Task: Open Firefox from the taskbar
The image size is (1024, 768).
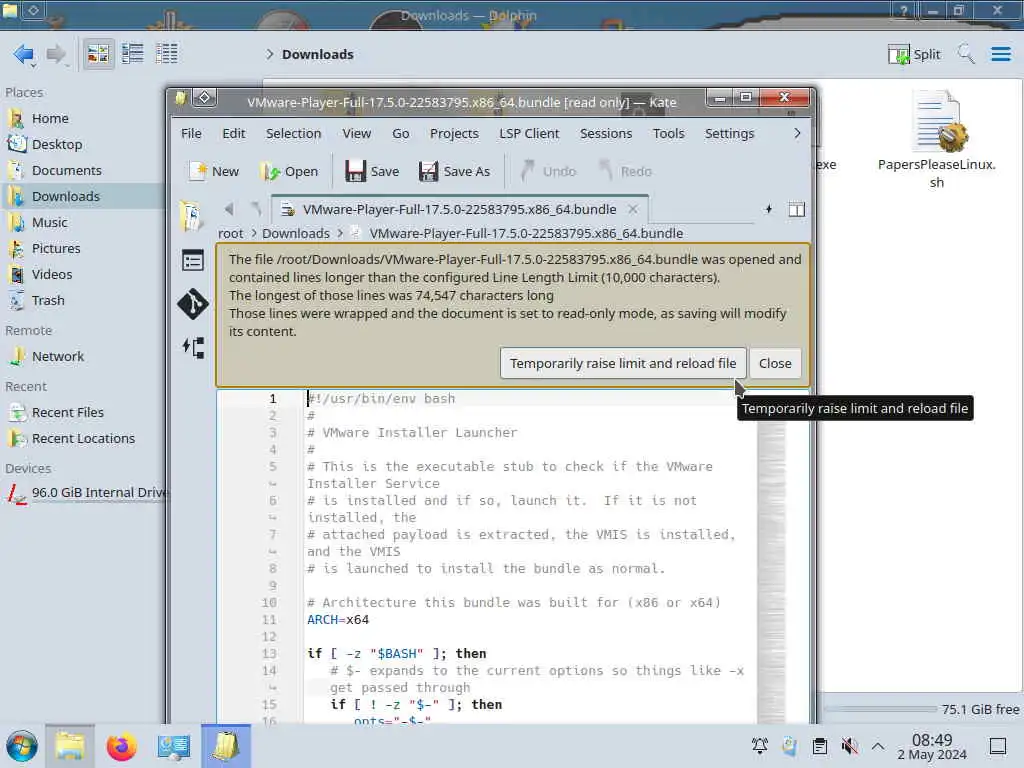Action: tap(121, 746)
